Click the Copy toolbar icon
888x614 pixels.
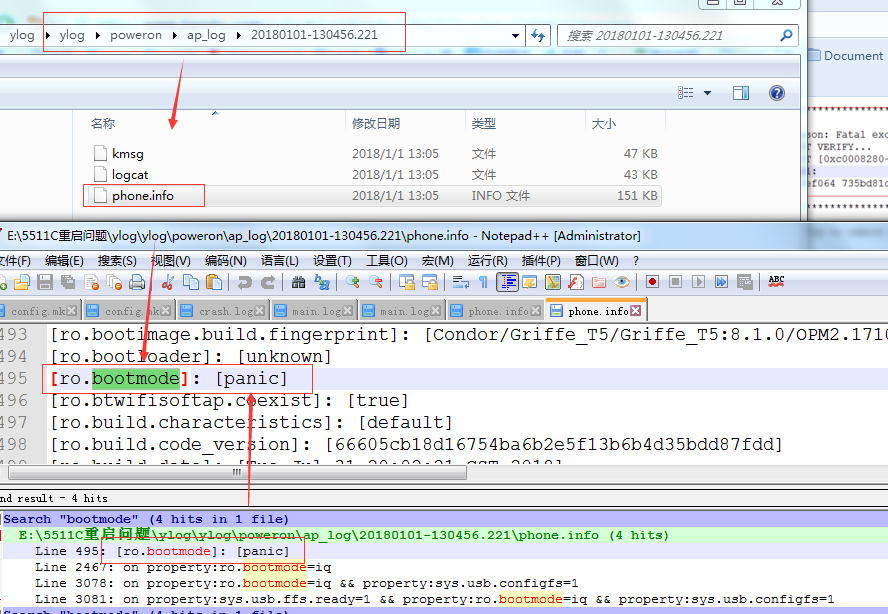191,282
